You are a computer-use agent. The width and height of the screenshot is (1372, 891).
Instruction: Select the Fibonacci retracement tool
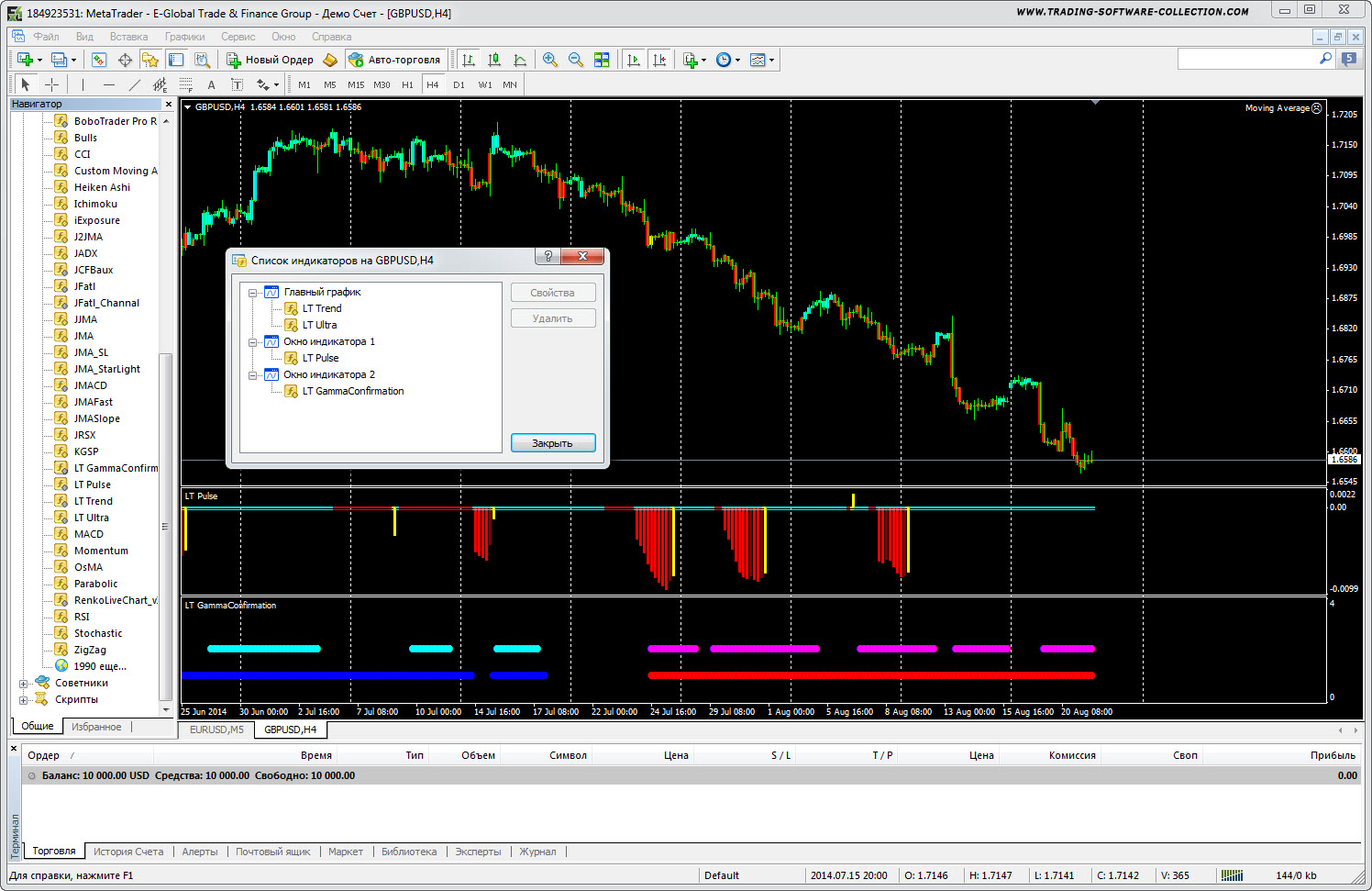(x=186, y=84)
